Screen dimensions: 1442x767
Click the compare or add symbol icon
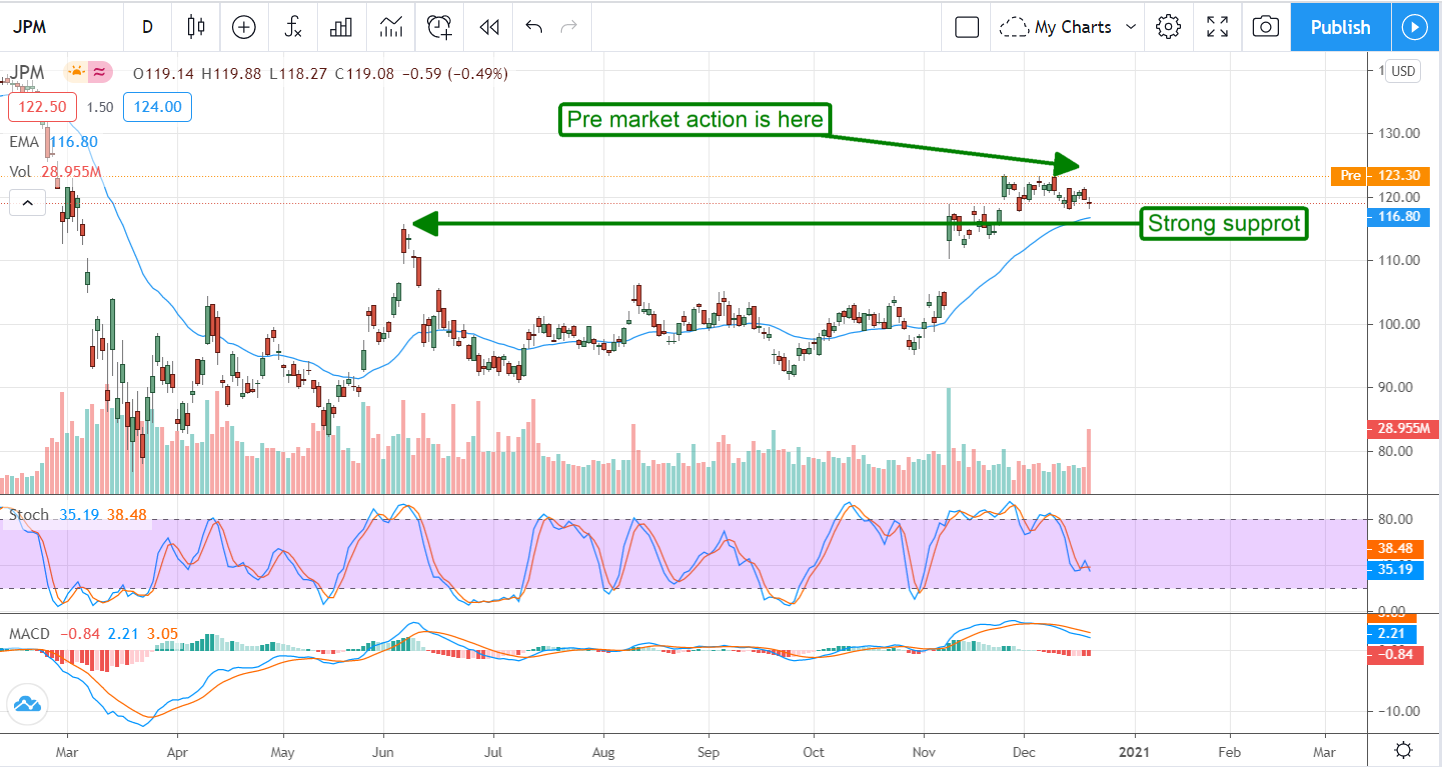[x=244, y=27]
